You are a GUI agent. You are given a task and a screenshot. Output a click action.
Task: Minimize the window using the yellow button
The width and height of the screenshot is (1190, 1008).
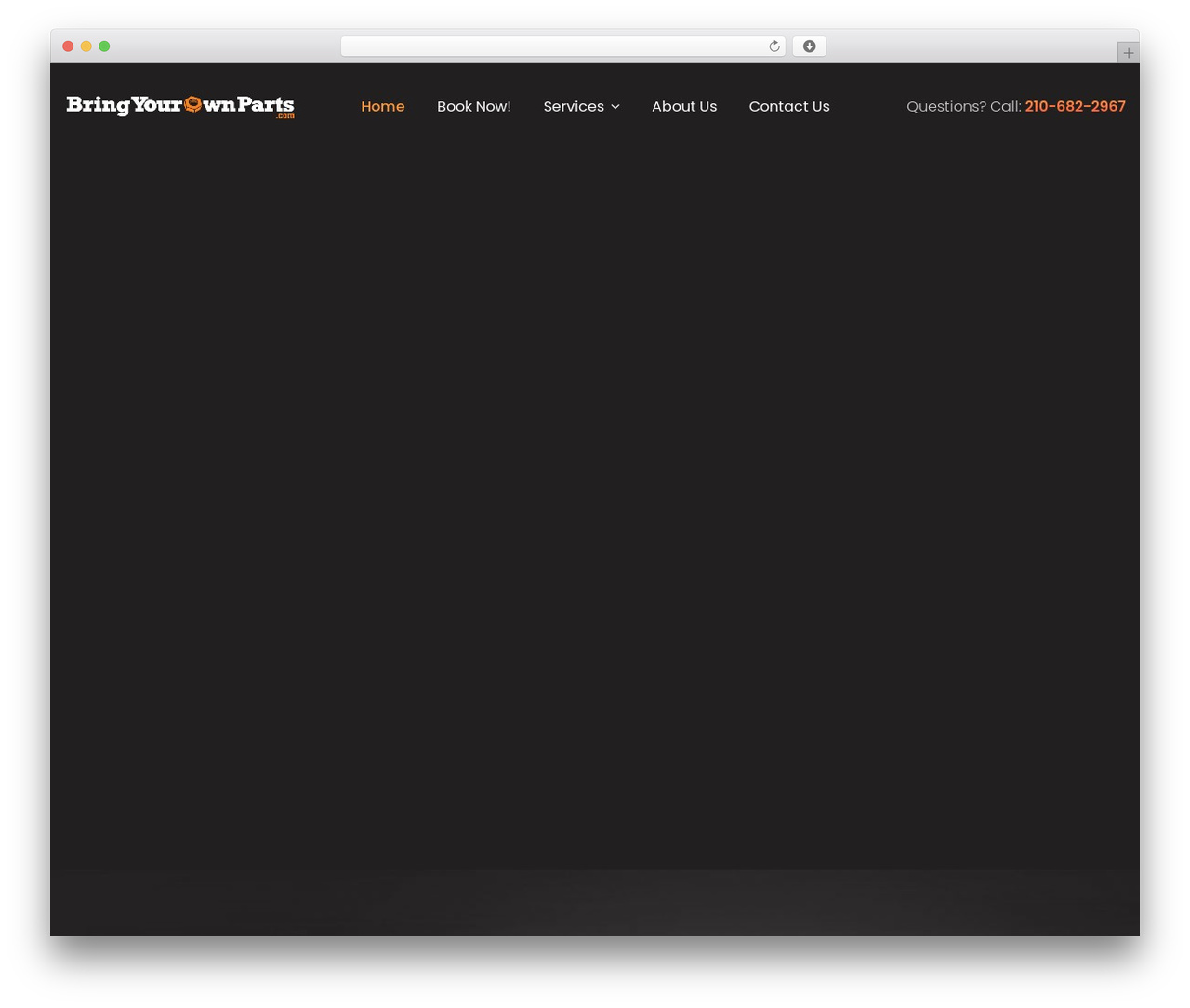[86, 46]
